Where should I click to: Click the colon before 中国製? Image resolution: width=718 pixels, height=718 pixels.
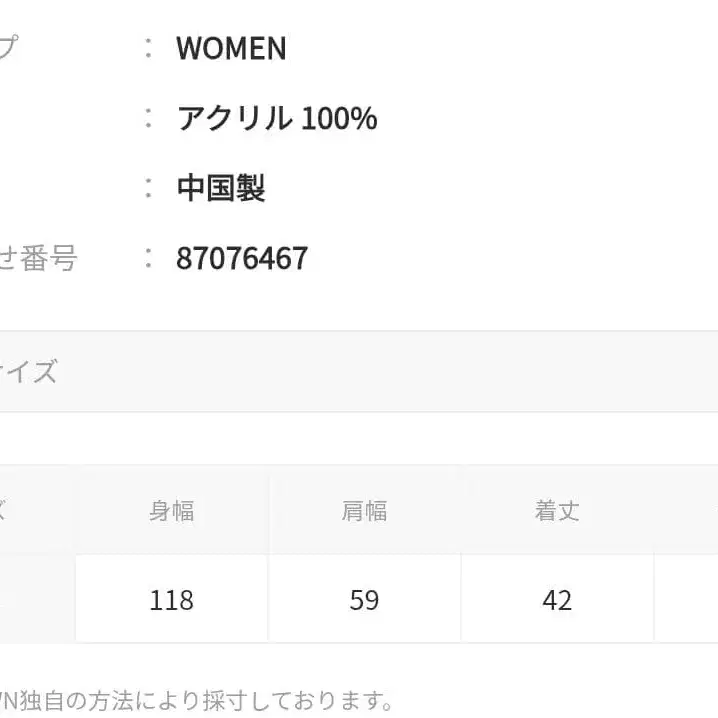tap(148, 189)
